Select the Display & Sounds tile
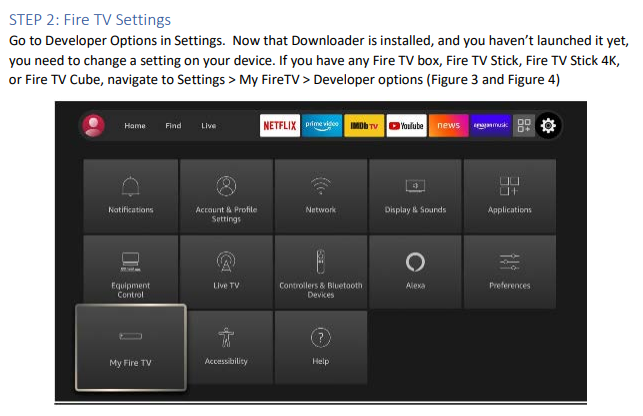Viewport: 643px width, 416px height. [415, 196]
